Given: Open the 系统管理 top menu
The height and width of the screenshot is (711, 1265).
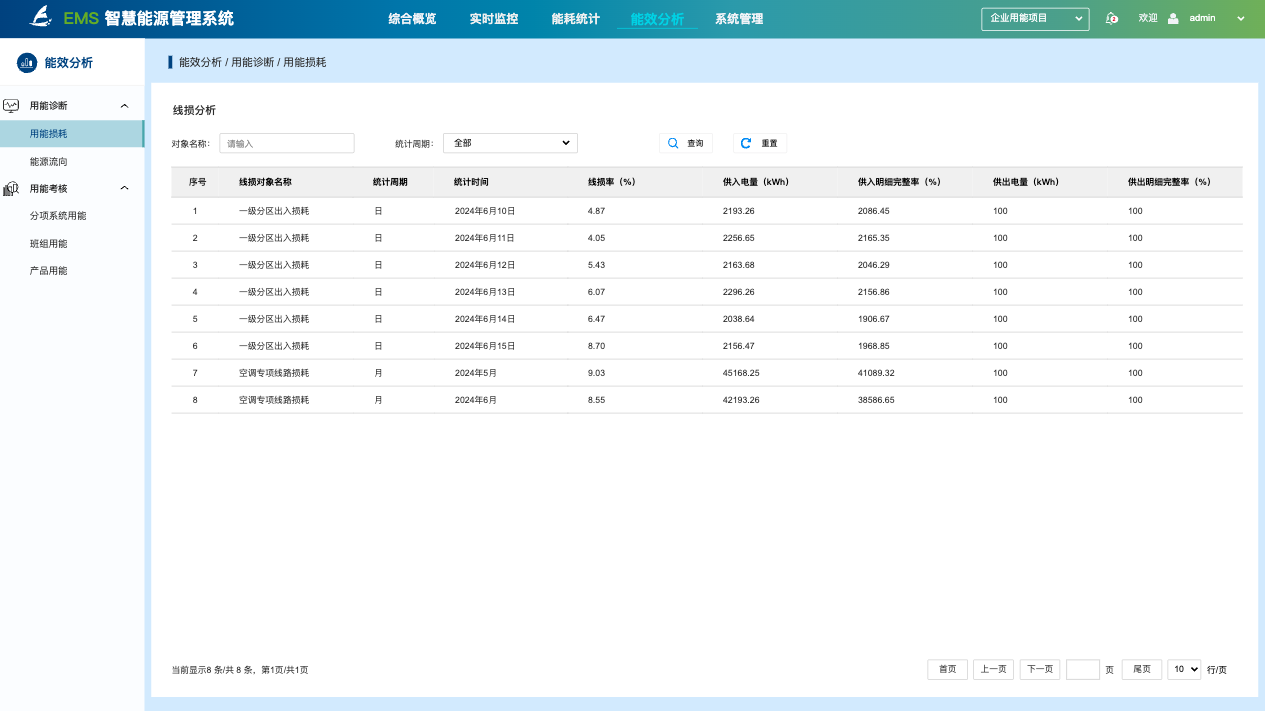Looking at the screenshot, I should click(739, 19).
